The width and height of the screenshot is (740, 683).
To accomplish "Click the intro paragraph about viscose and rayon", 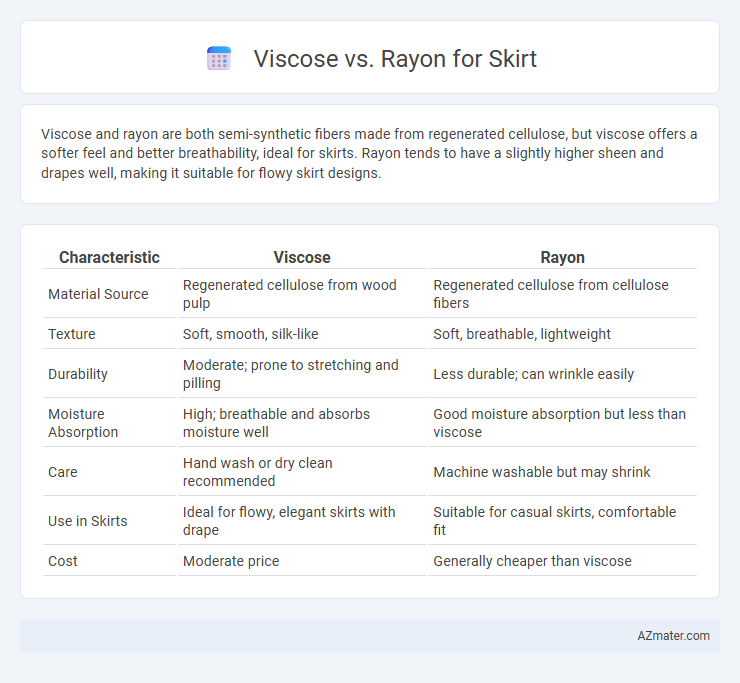I will (369, 153).
